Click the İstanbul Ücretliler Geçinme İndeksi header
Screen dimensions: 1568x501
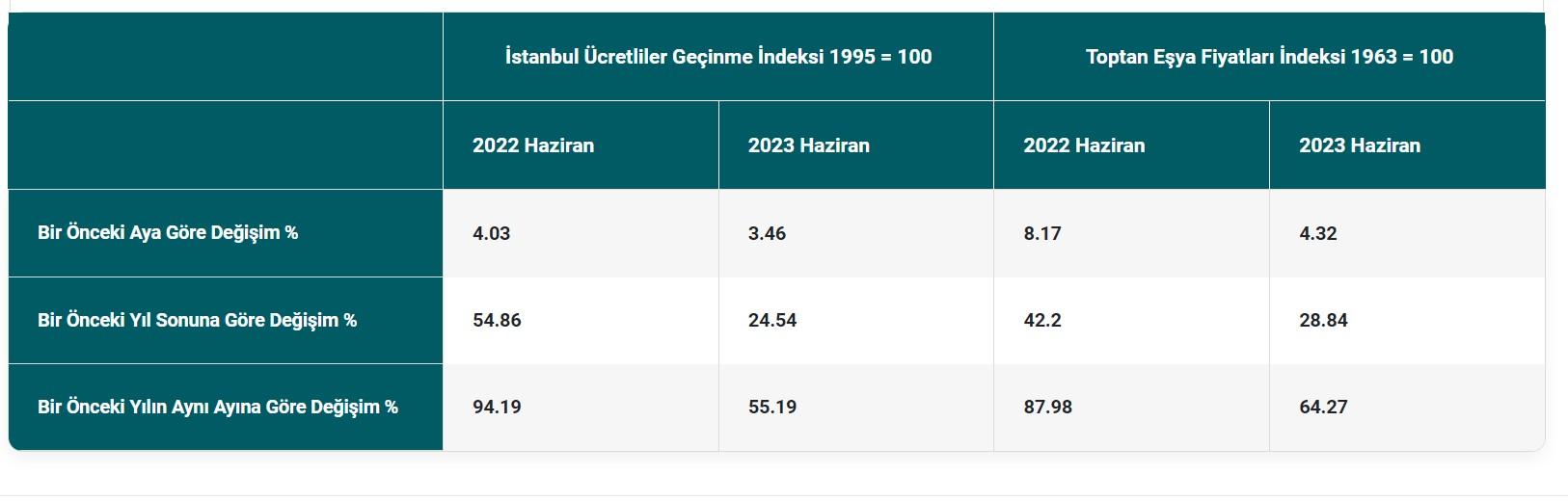(x=718, y=57)
